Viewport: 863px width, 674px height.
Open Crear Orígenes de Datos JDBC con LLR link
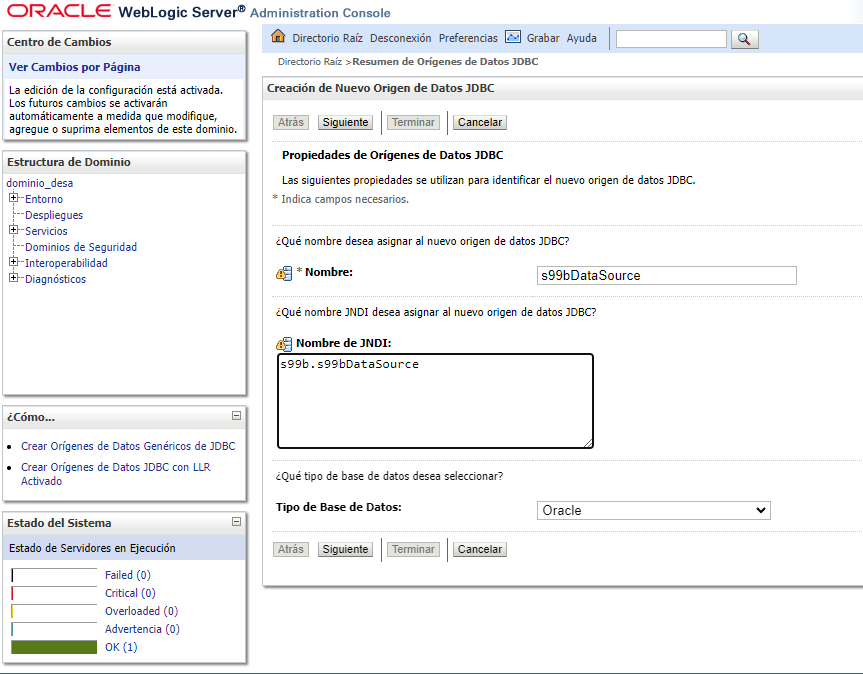[x=116, y=474]
